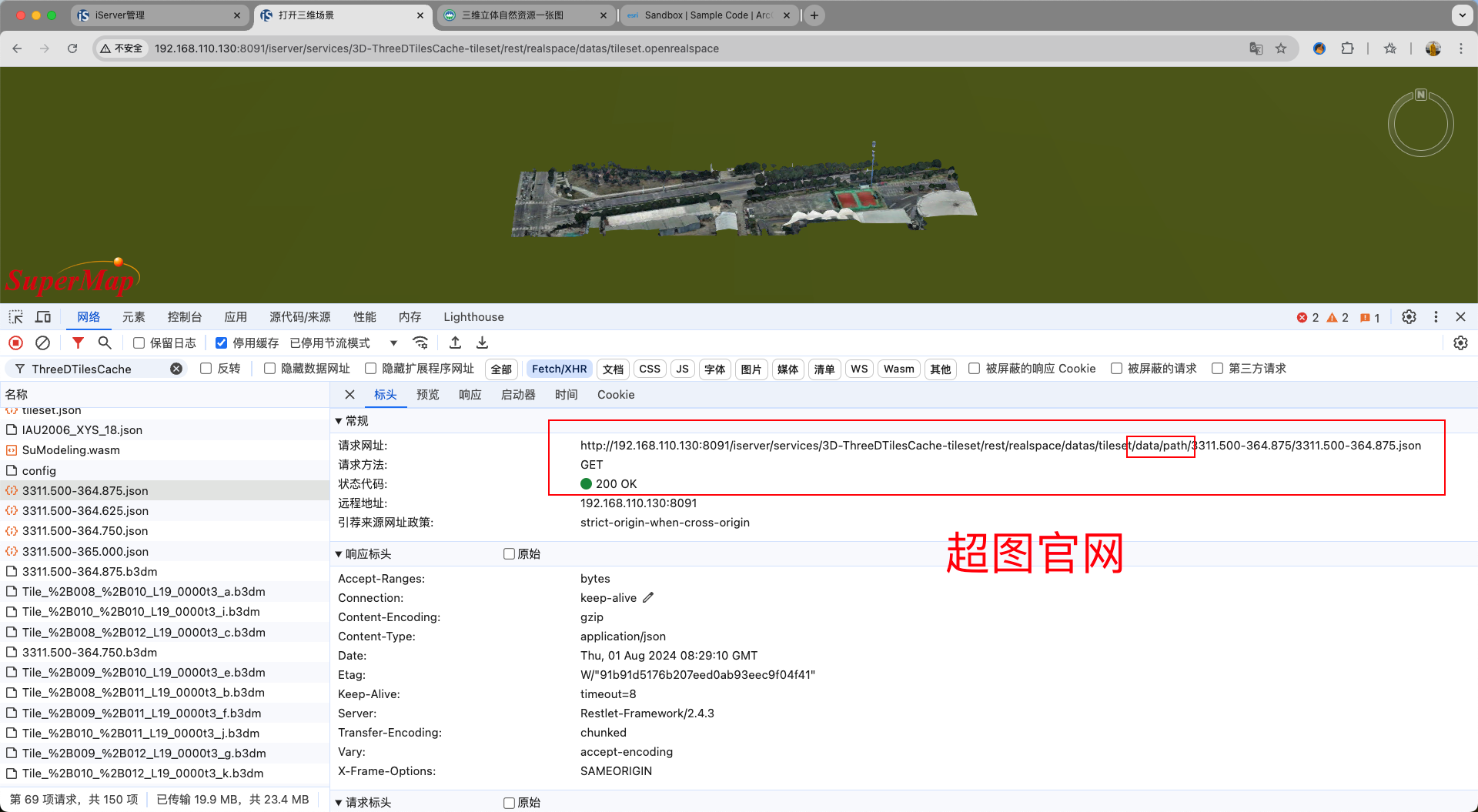Open DevTools more options menu

1436,317
